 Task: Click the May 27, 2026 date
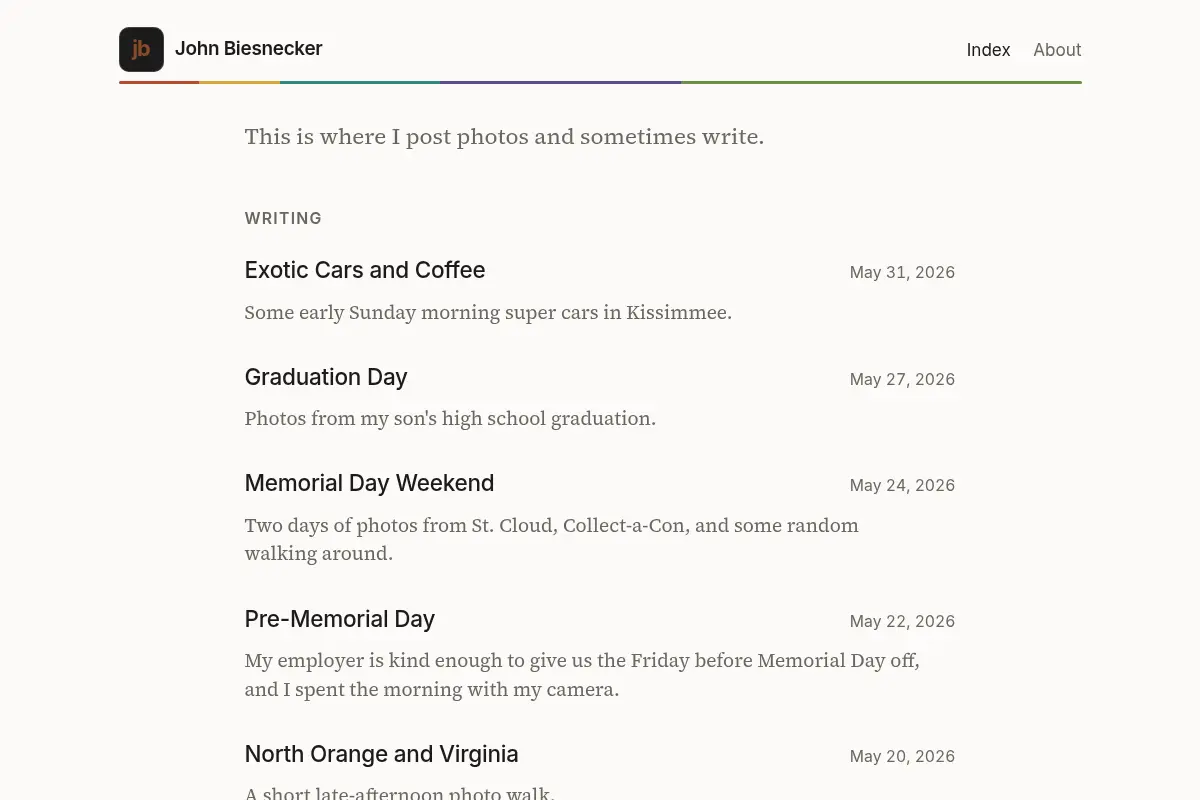click(902, 379)
